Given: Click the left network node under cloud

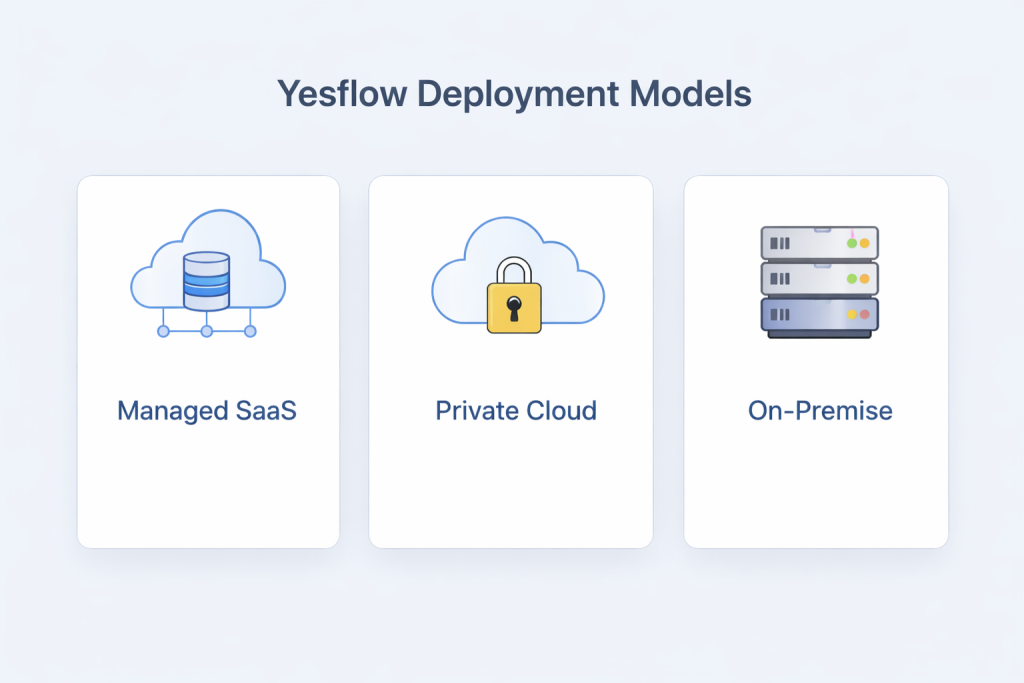Looking at the screenshot, I should click(163, 331).
